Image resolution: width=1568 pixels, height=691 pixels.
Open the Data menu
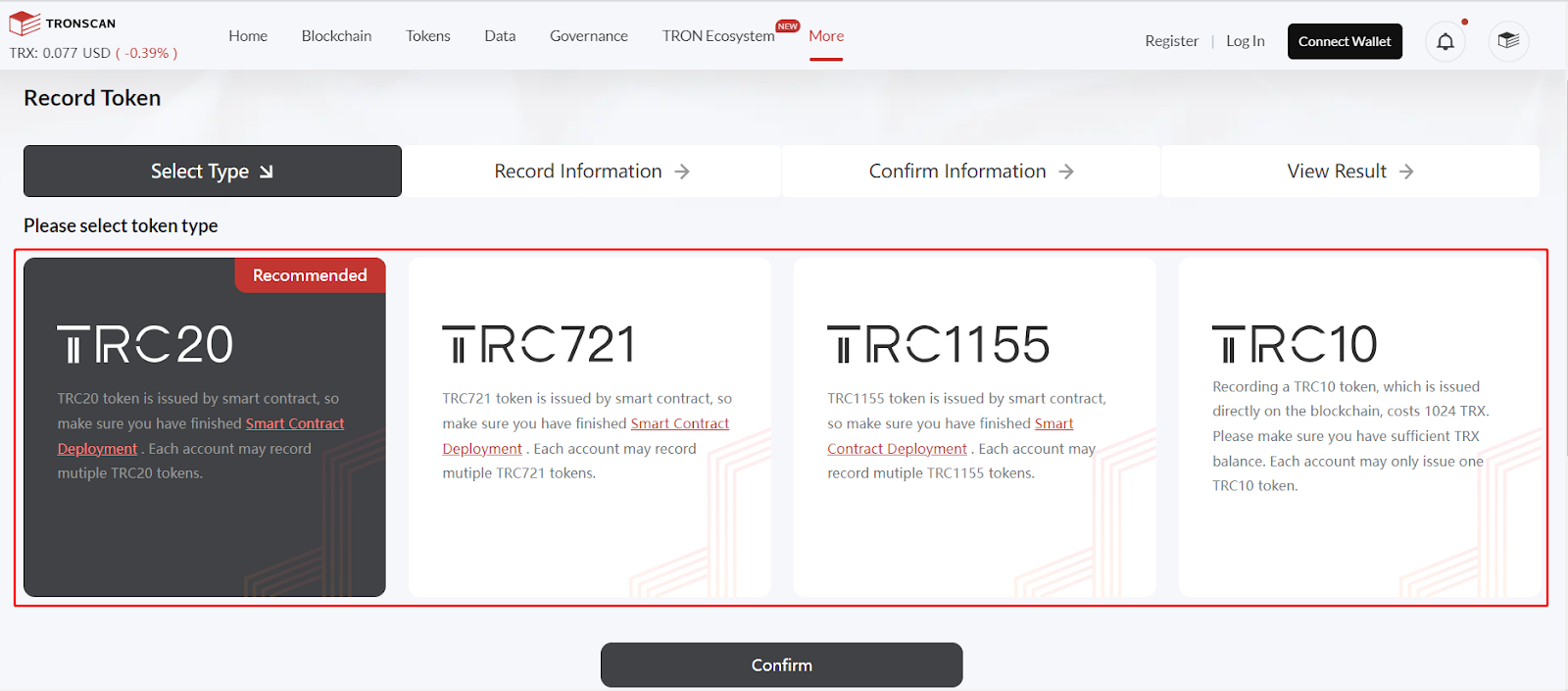click(500, 36)
